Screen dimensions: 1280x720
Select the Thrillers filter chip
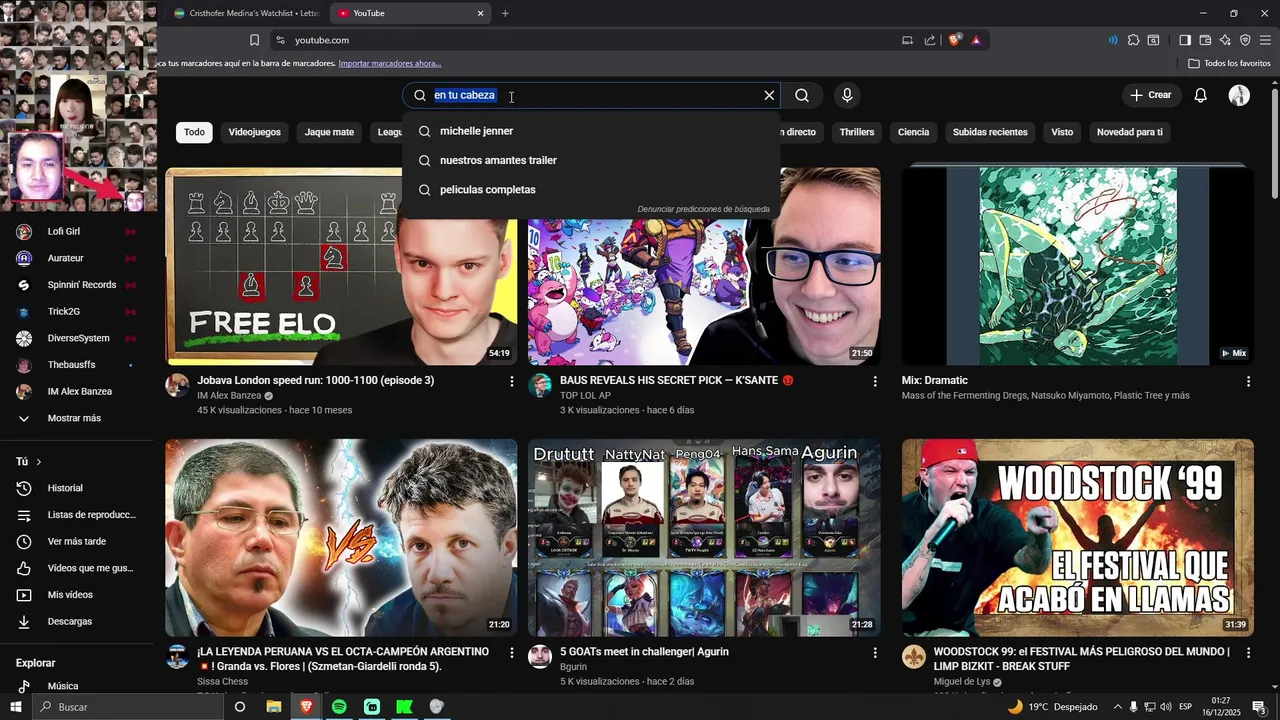tap(857, 132)
